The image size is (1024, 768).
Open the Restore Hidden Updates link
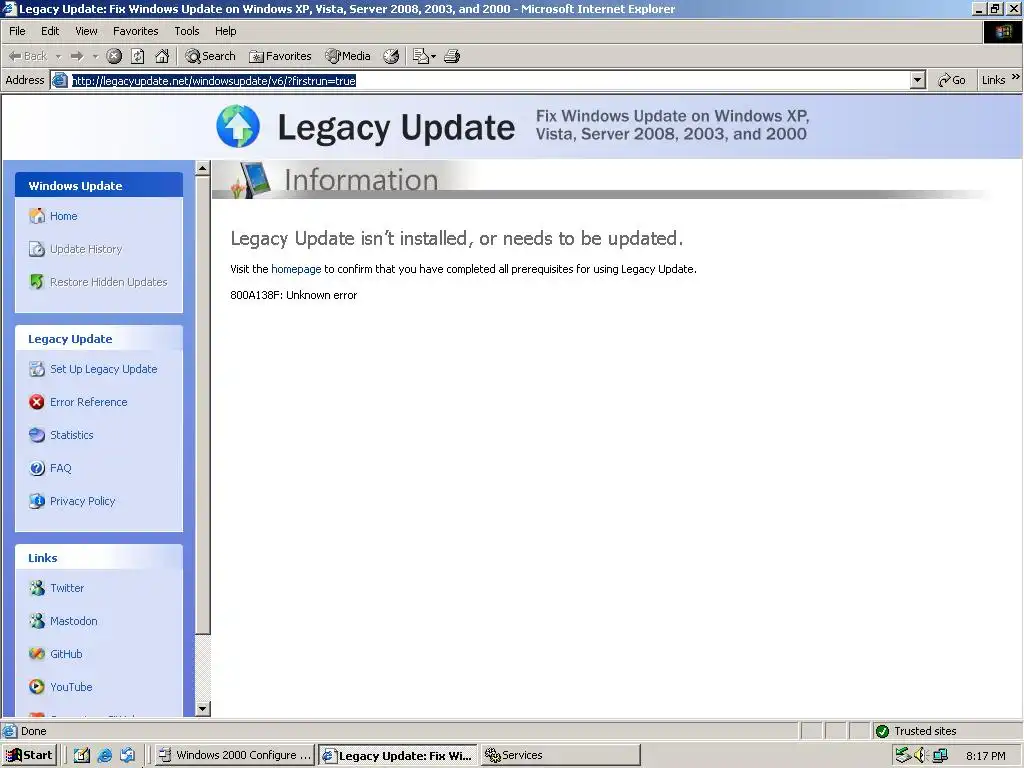[108, 282]
